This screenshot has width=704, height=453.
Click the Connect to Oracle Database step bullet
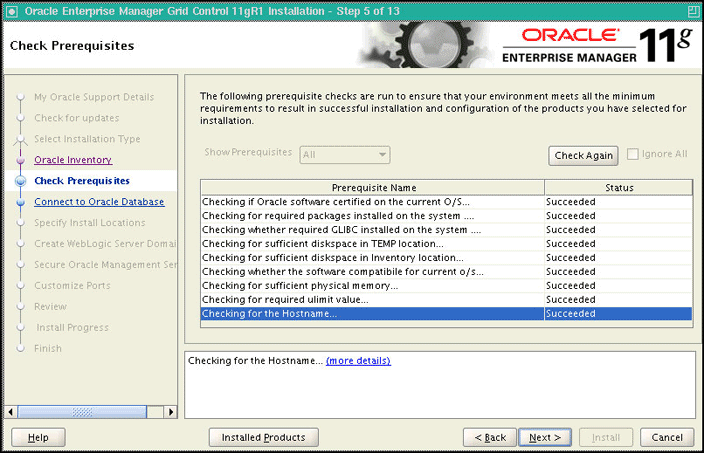(x=20, y=202)
